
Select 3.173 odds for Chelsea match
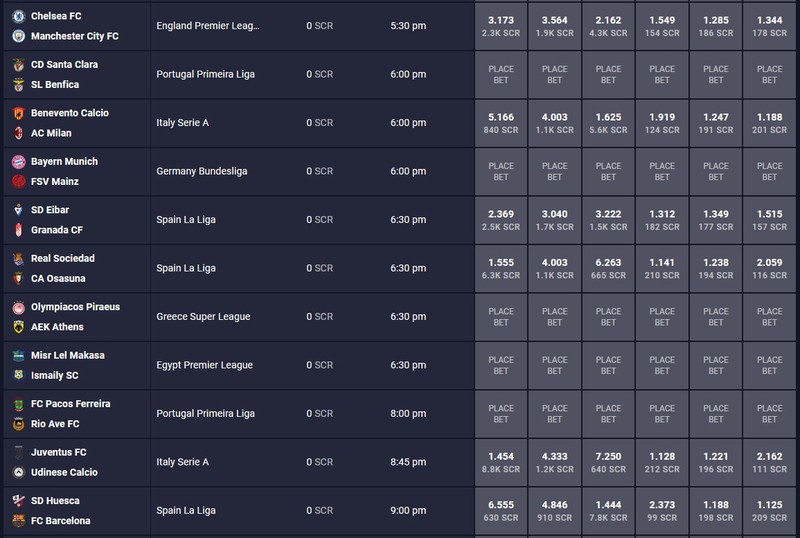501,26
